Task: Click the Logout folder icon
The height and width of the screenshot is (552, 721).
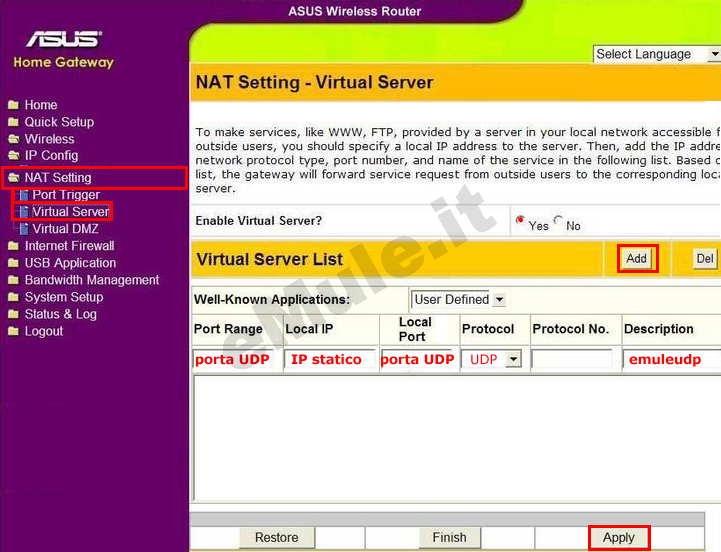Action: tap(13, 331)
